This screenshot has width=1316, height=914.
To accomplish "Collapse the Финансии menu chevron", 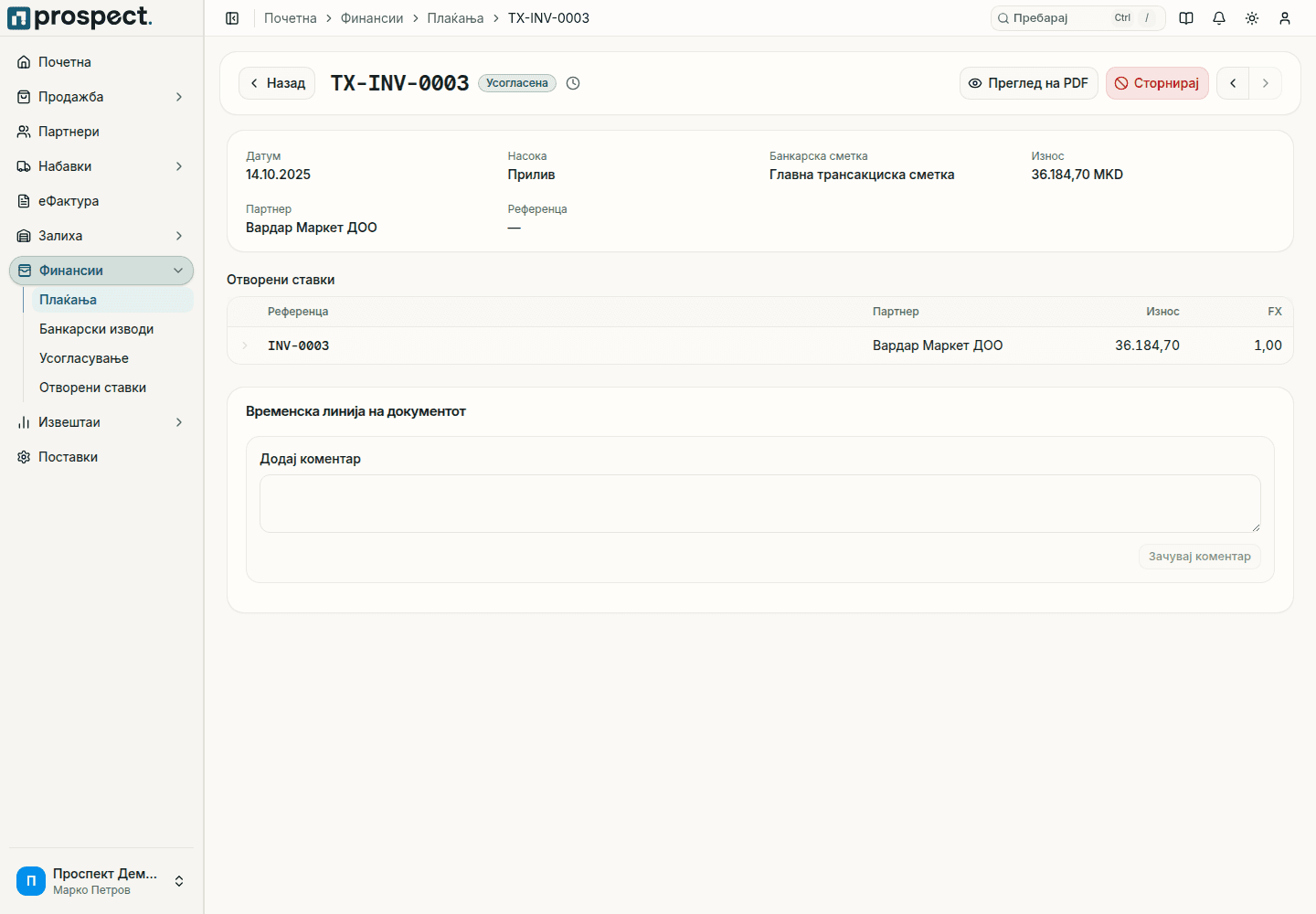I will pyautogui.click(x=178, y=271).
